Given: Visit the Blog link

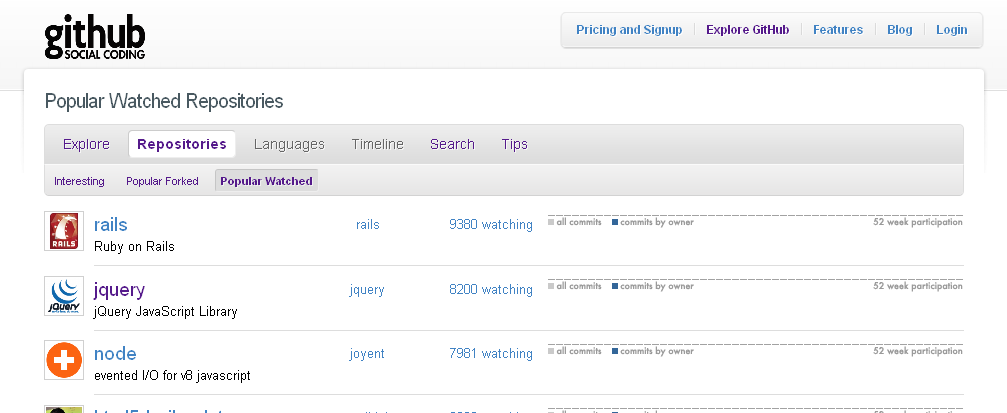Looking at the screenshot, I should (899, 30).
